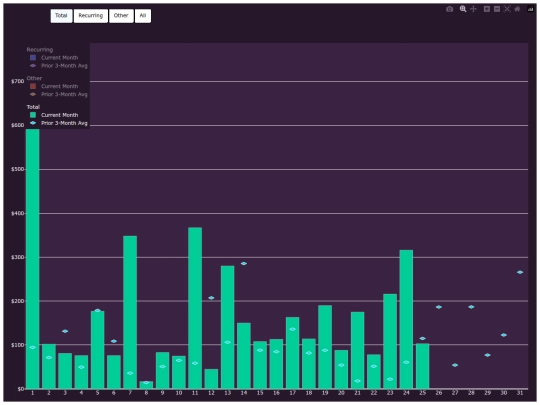Click the Recurring legend group title
Viewport: 540px width, 405px height.
click(x=40, y=50)
